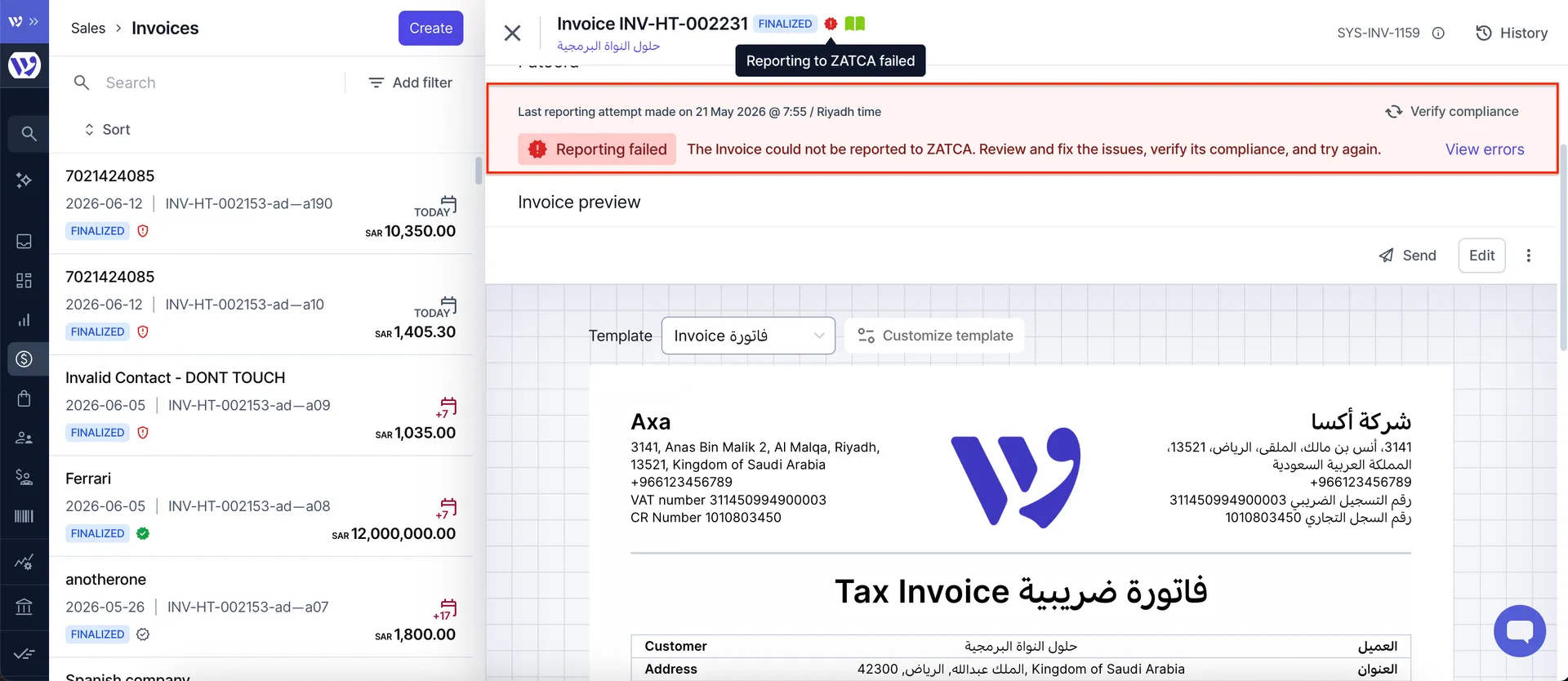Viewport: 1568px width, 681px height.
Task: Click the +7 overdue calendar icon on a09 invoice
Action: point(448,407)
